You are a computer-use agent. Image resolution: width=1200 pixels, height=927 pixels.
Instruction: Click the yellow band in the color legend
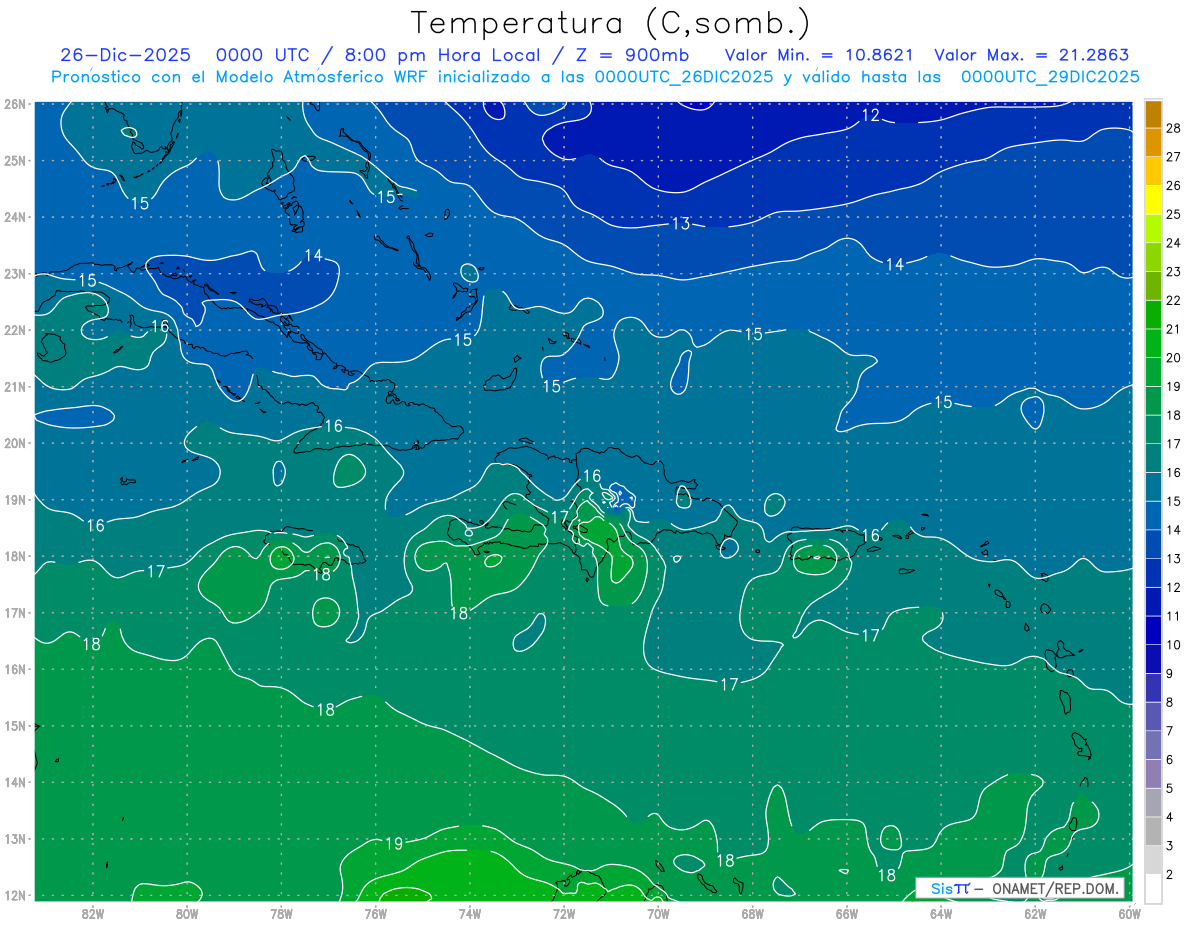tap(1153, 199)
